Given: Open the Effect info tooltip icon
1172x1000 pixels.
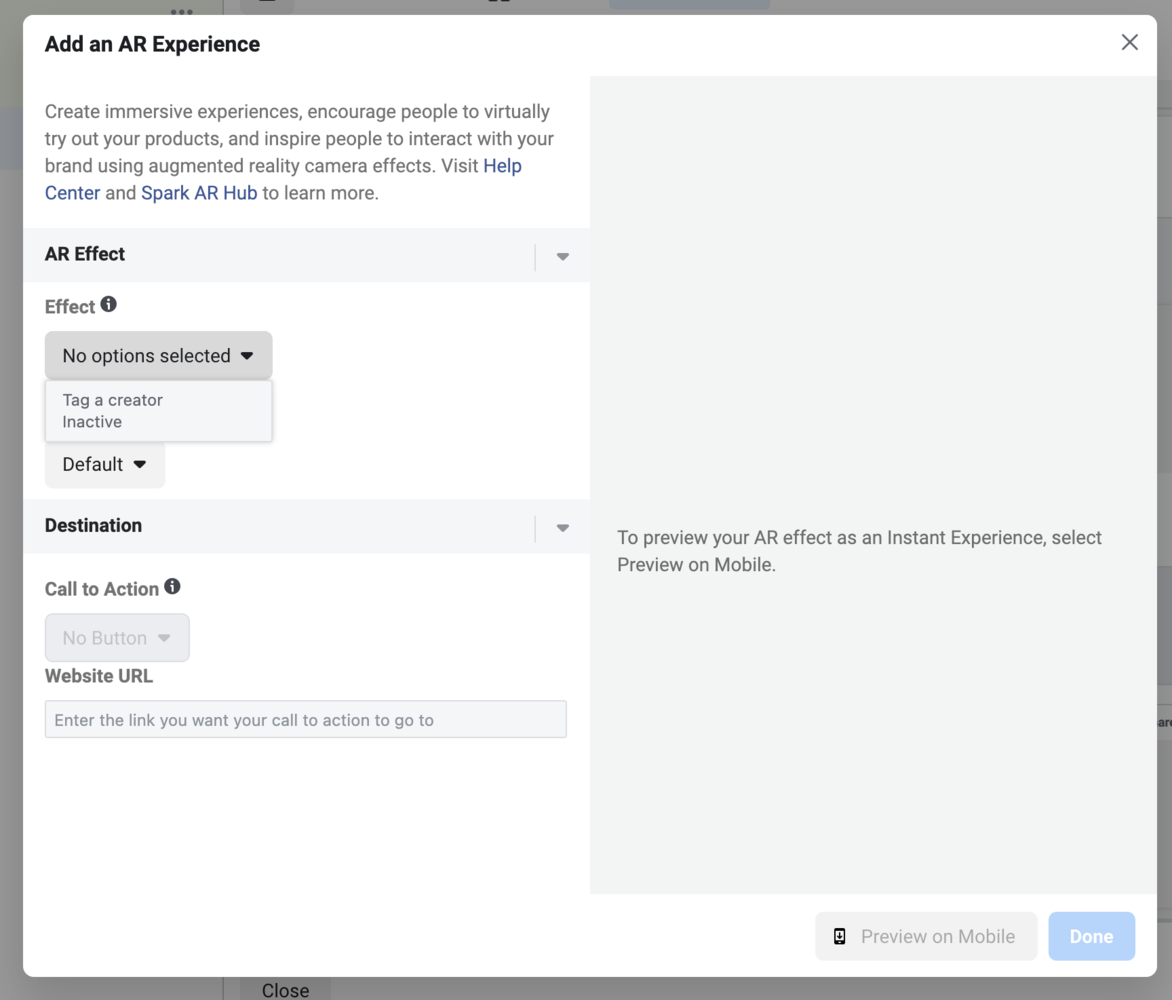Looking at the screenshot, I should click(109, 304).
